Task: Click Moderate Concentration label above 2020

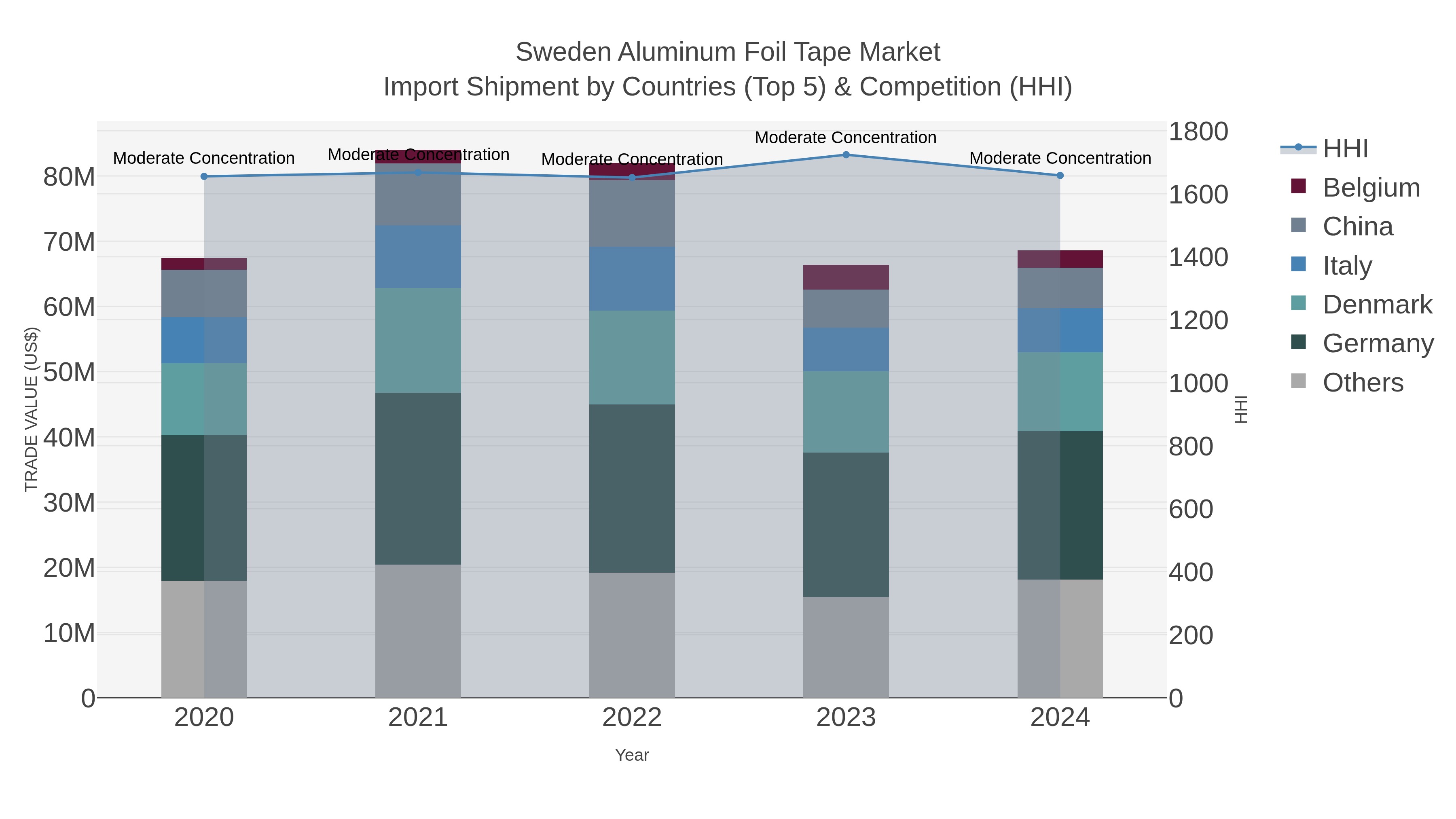Action: coord(204,158)
